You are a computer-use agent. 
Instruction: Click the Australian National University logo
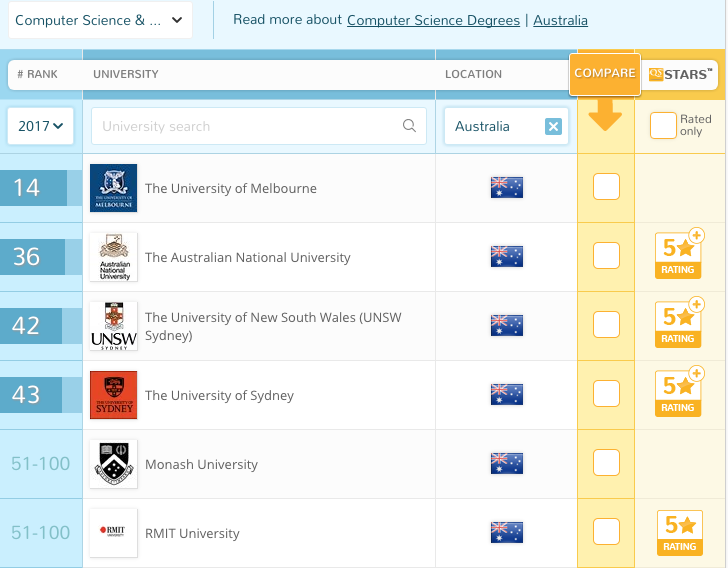pos(113,257)
